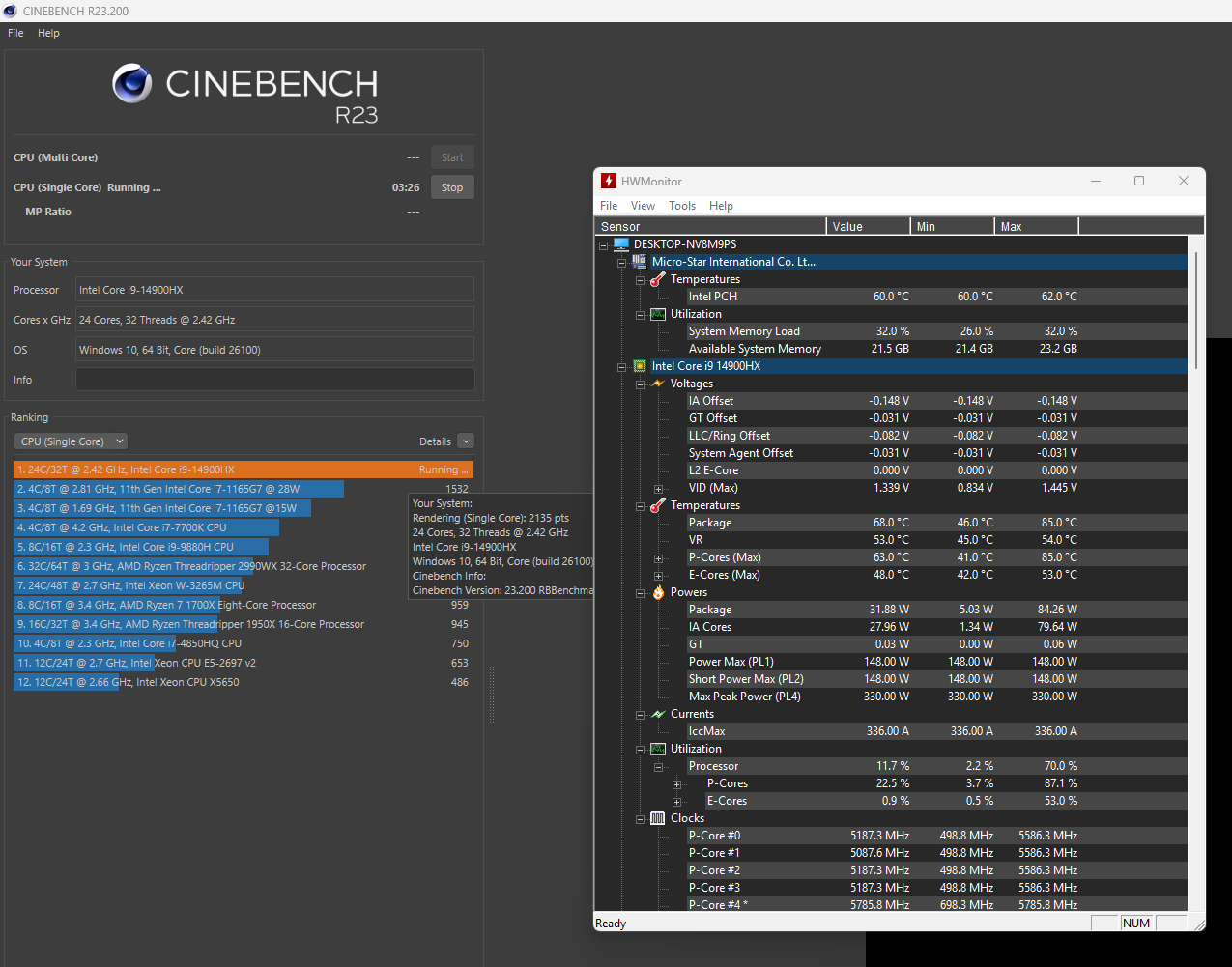Click the Min column header

[x=953, y=226]
